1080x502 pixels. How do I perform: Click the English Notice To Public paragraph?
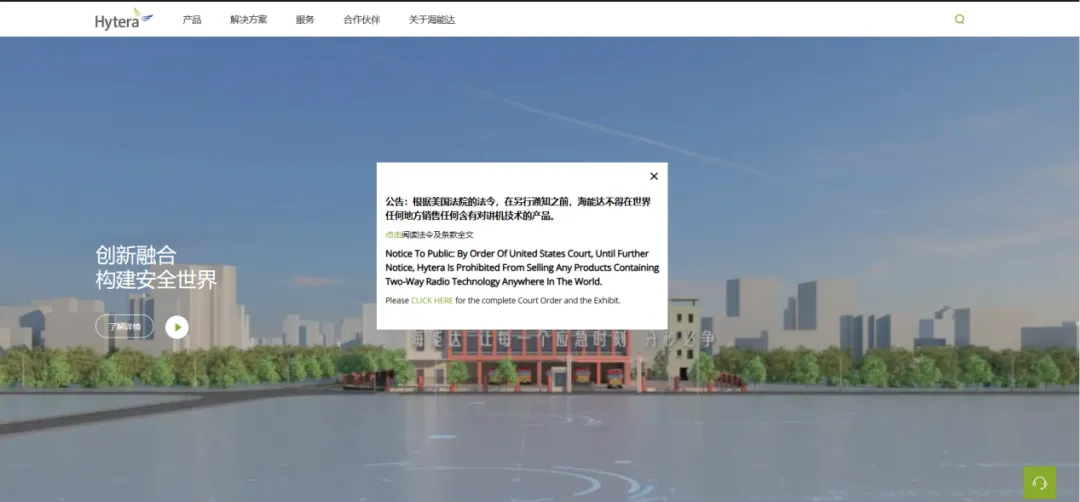[x=522, y=267]
